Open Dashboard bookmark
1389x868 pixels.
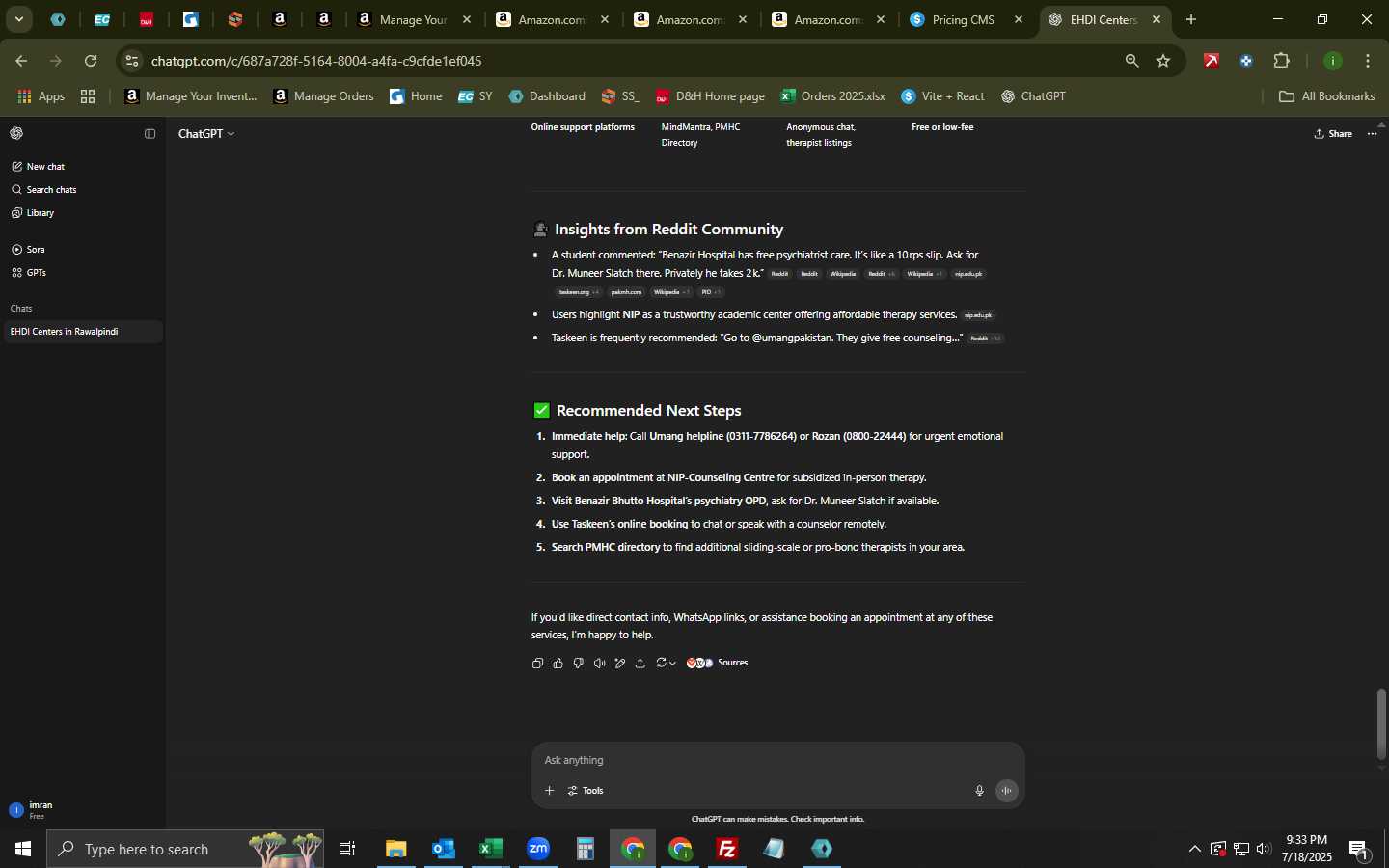coord(547,96)
